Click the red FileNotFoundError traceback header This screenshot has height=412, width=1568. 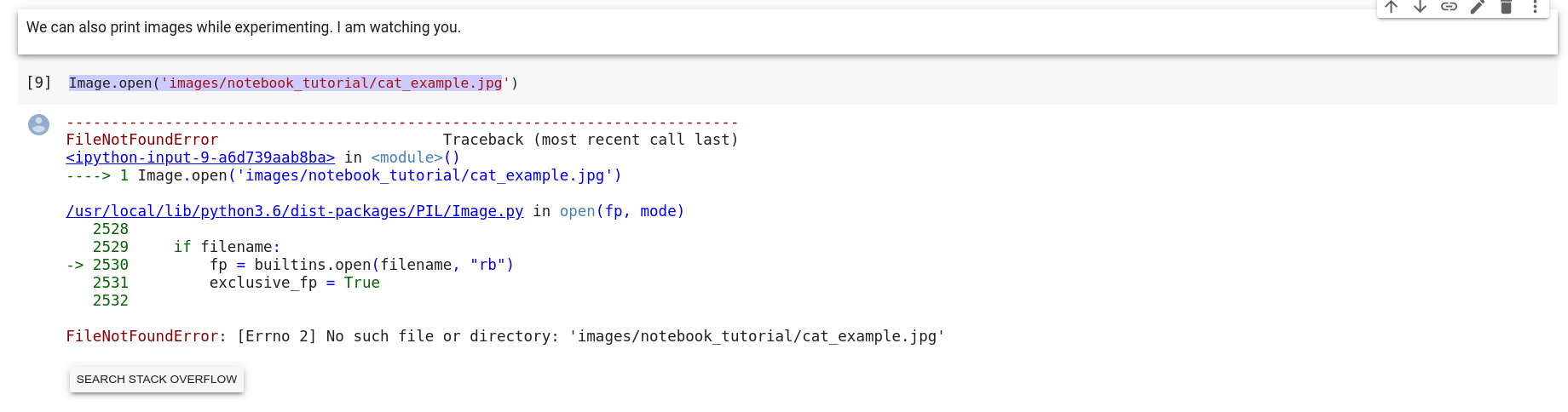point(142,140)
